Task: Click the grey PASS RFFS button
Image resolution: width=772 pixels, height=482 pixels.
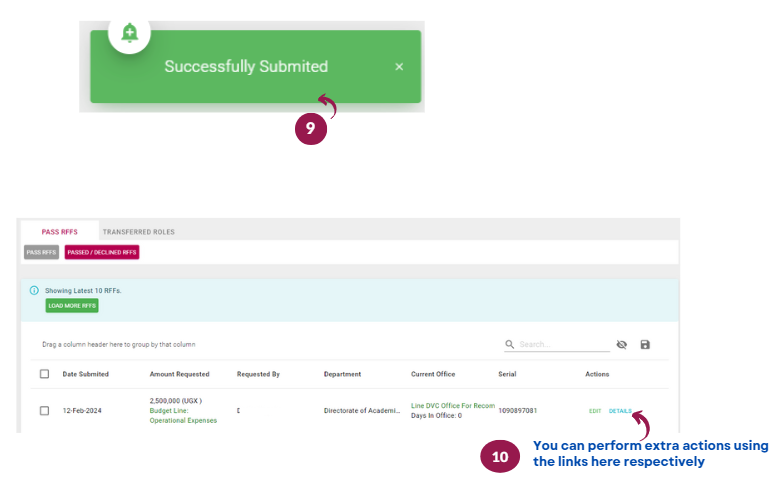Action: [x=41, y=252]
